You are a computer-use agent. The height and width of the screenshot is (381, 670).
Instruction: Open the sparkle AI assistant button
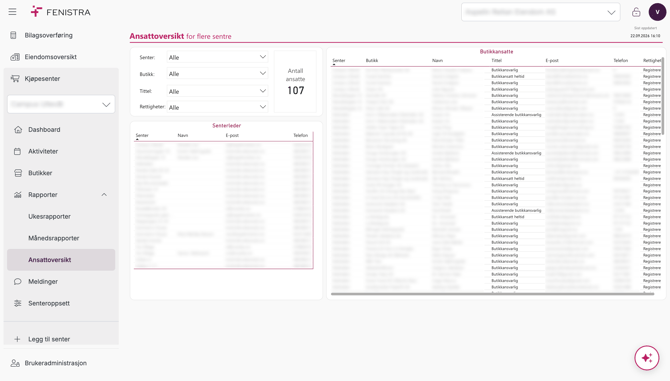[646, 358]
